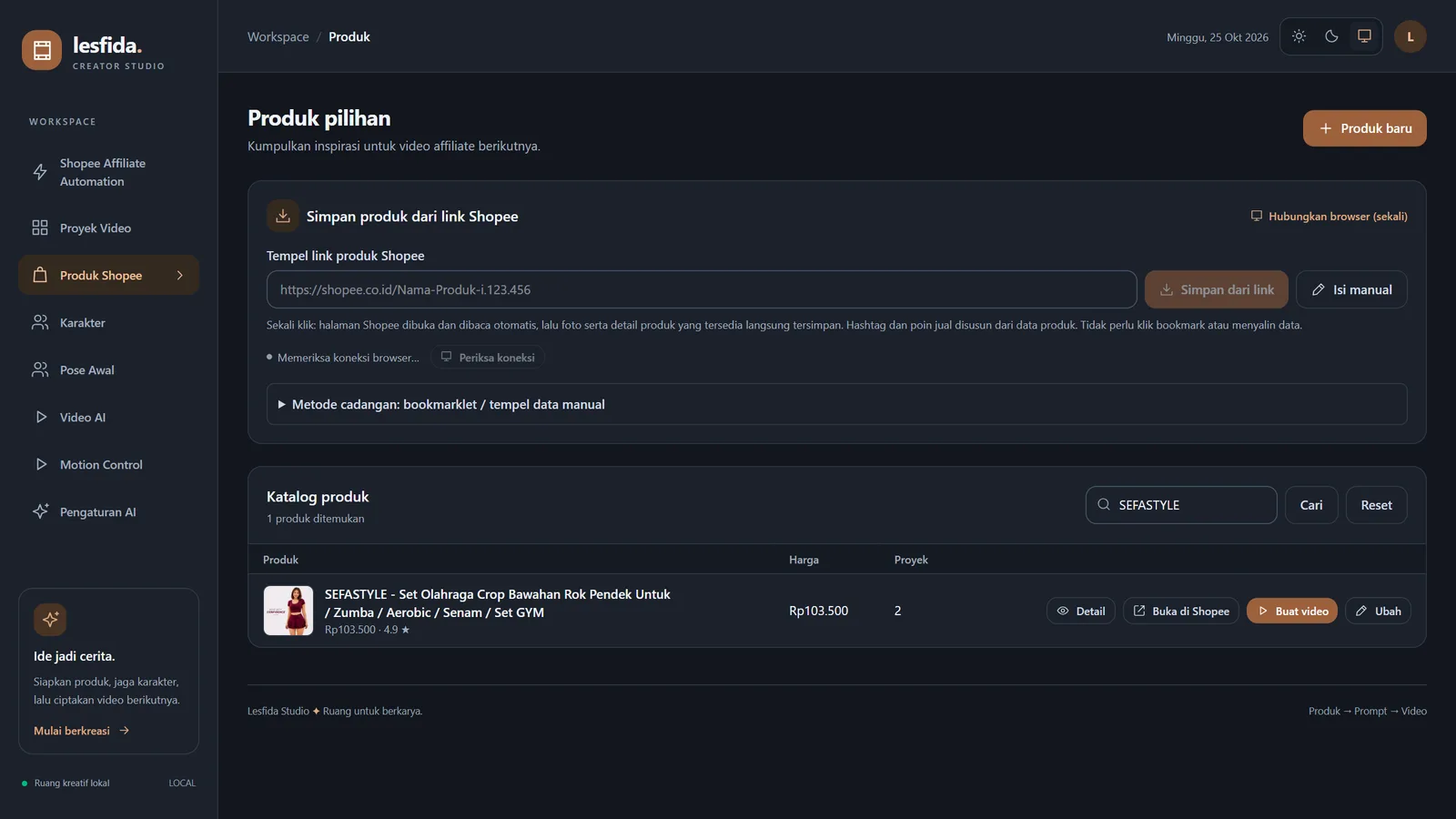Switch to dark theme moon icon
1456x819 pixels.
1331,36
